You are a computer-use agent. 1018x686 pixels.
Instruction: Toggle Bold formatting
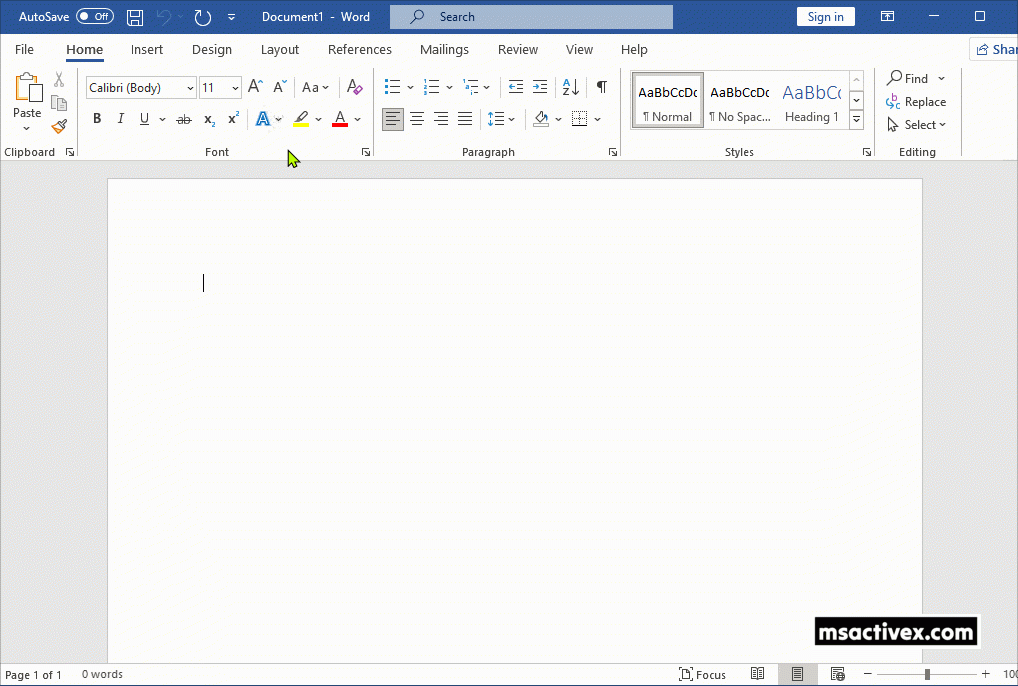coord(97,119)
